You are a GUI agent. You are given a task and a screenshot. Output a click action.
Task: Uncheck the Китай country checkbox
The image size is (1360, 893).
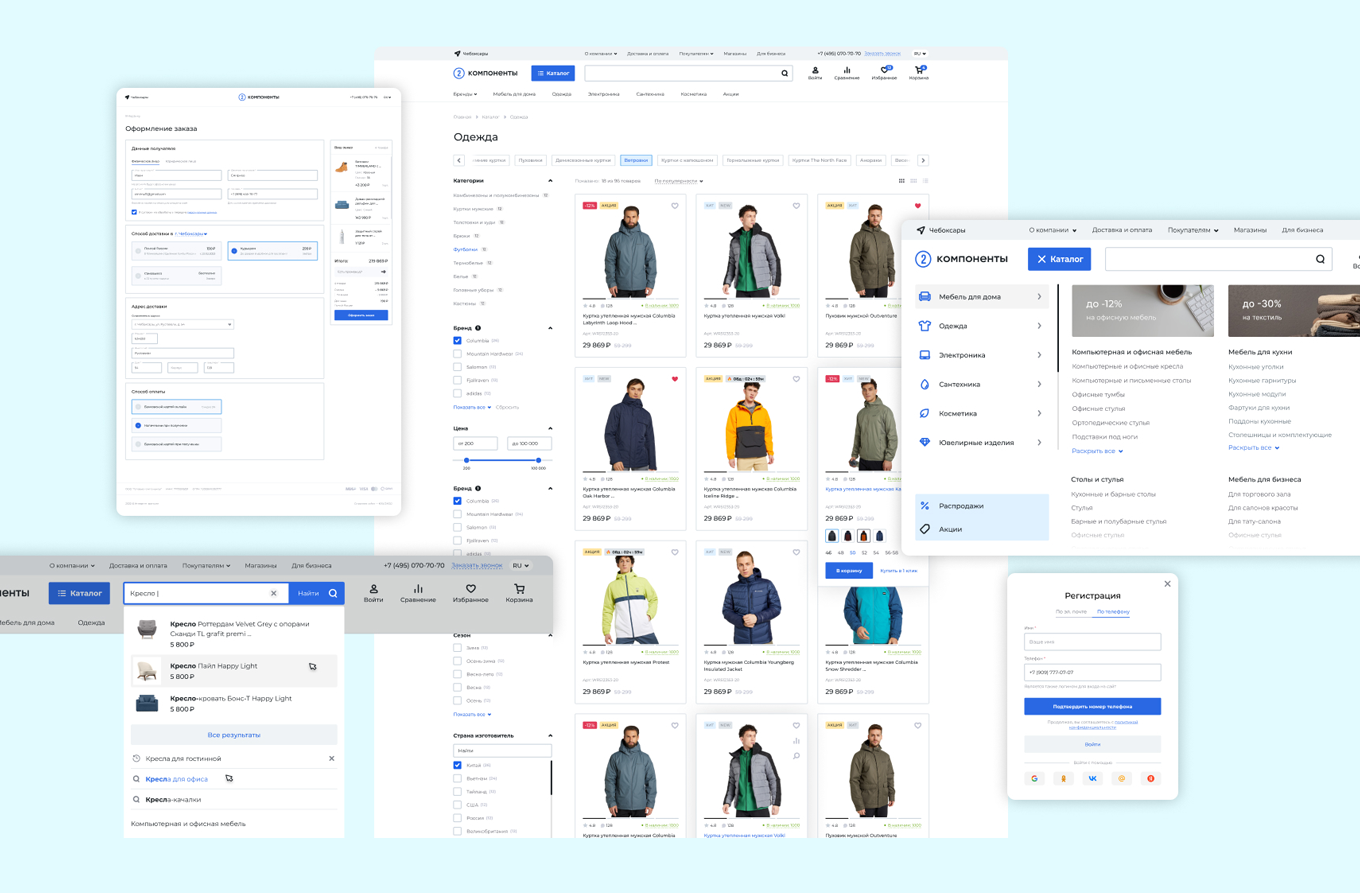tap(458, 765)
